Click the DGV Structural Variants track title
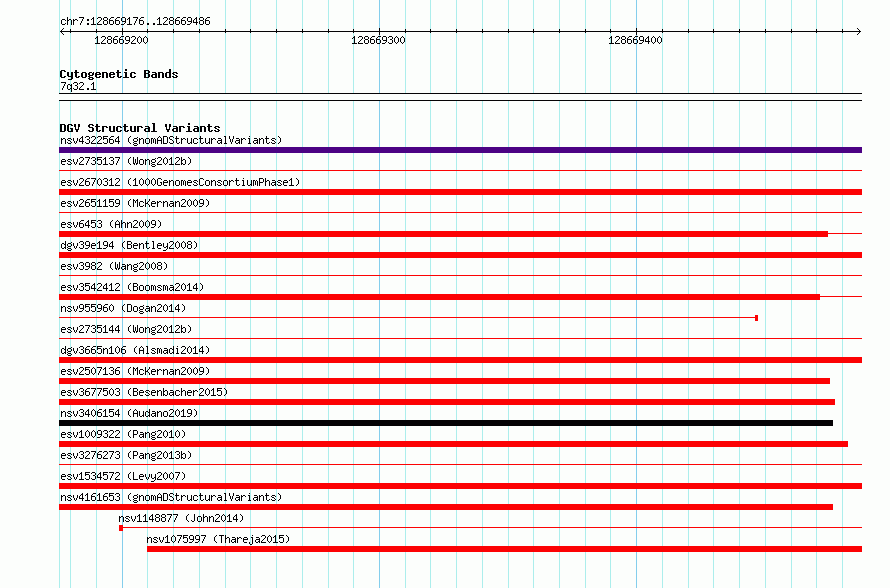890x588 pixels. point(140,128)
